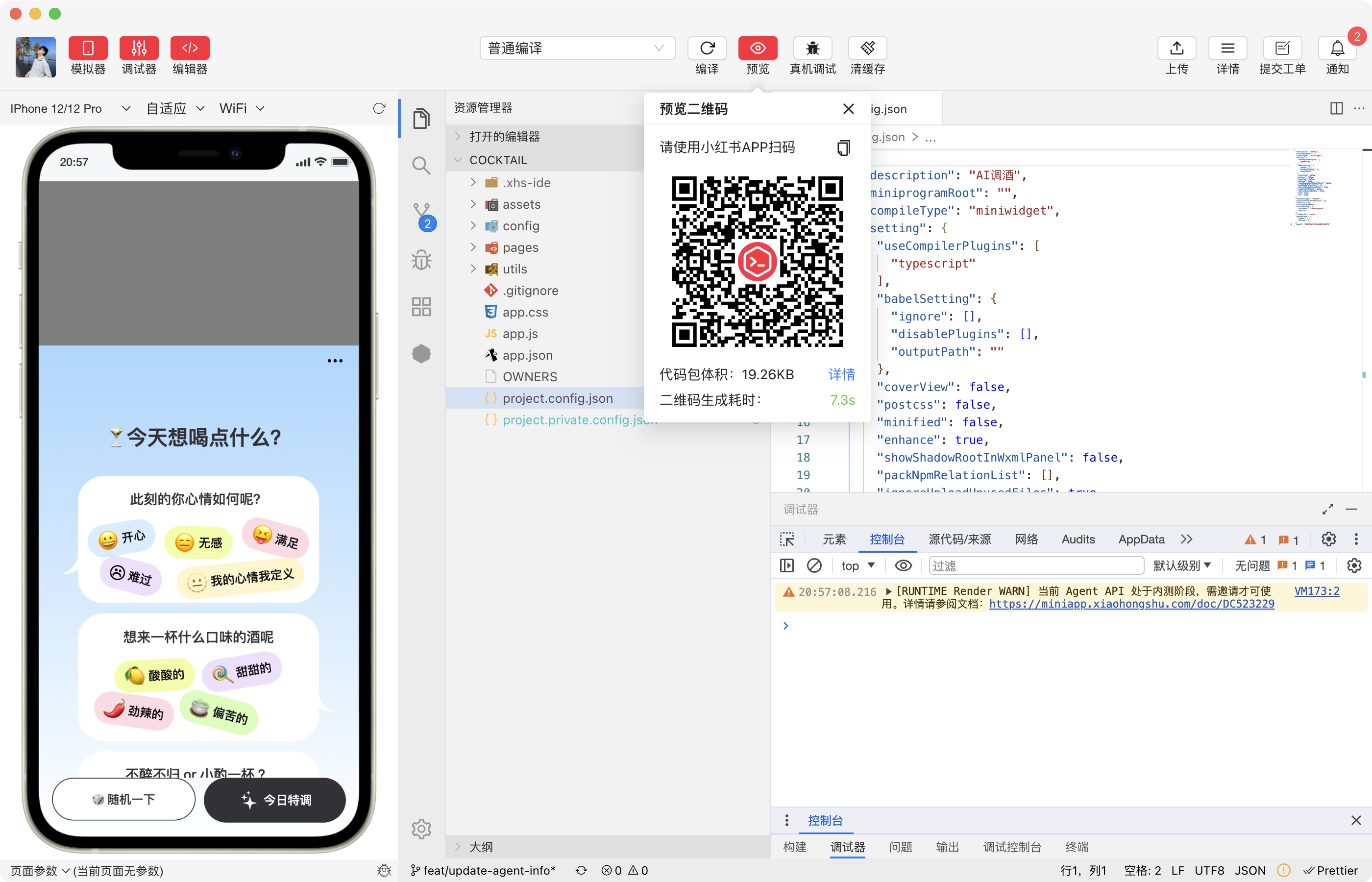Toggle the 编辑器 editor panel

tap(190, 48)
